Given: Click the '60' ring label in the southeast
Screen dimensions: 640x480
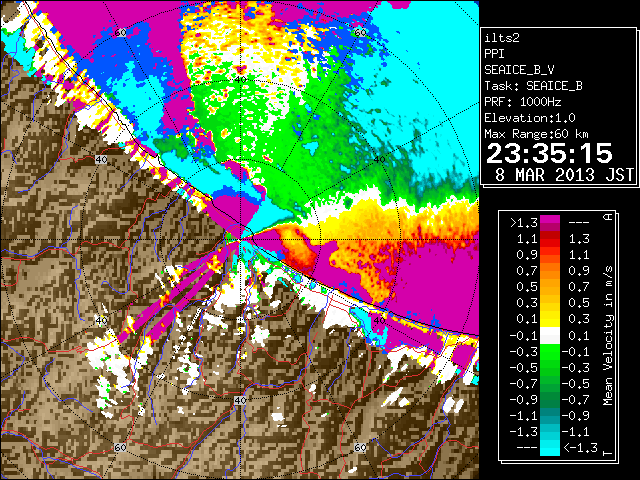Looking at the screenshot, I should pyautogui.click(x=360, y=447).
